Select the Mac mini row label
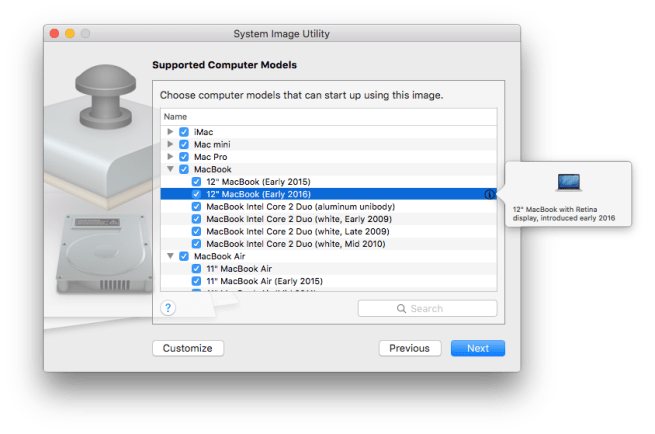Screen dimensions: 655x434 coord(212,145)
